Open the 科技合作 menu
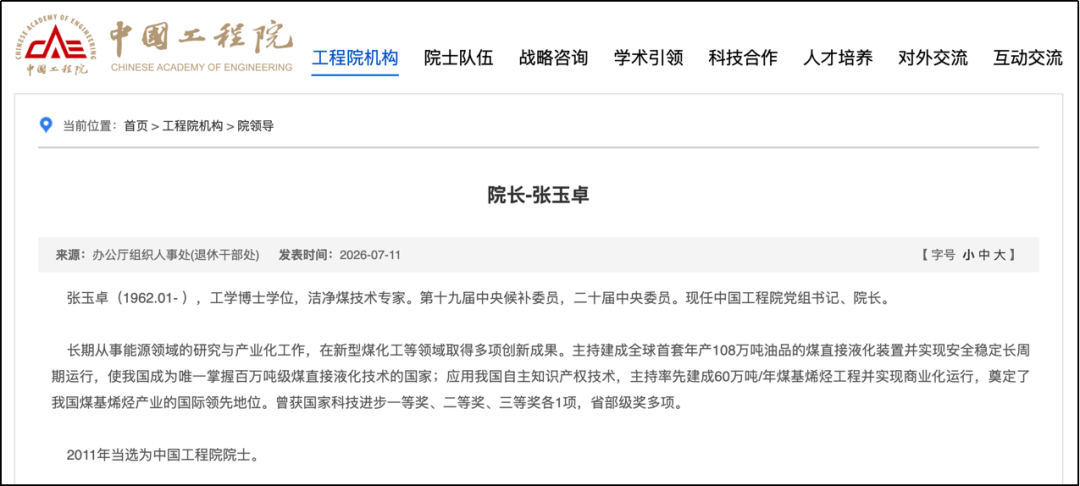This screenshot has width=1080, height=486. tap(743, 58)
